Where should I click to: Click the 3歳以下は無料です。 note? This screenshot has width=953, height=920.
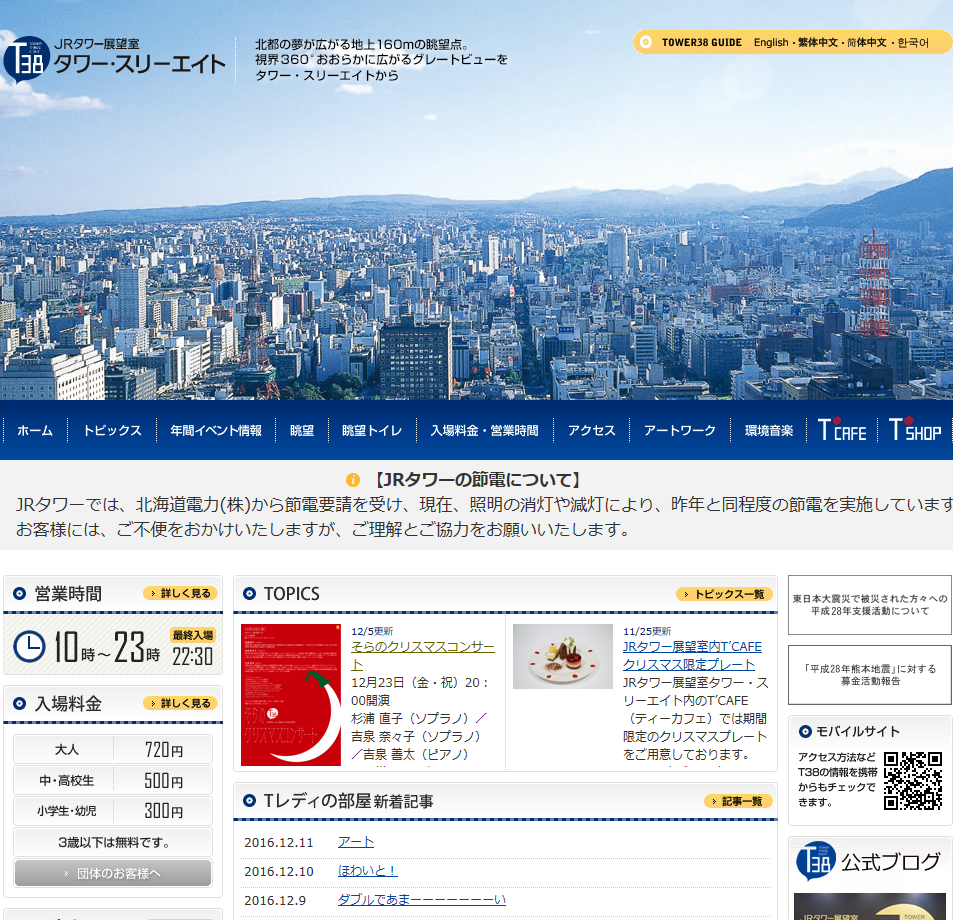coord(114,842)
